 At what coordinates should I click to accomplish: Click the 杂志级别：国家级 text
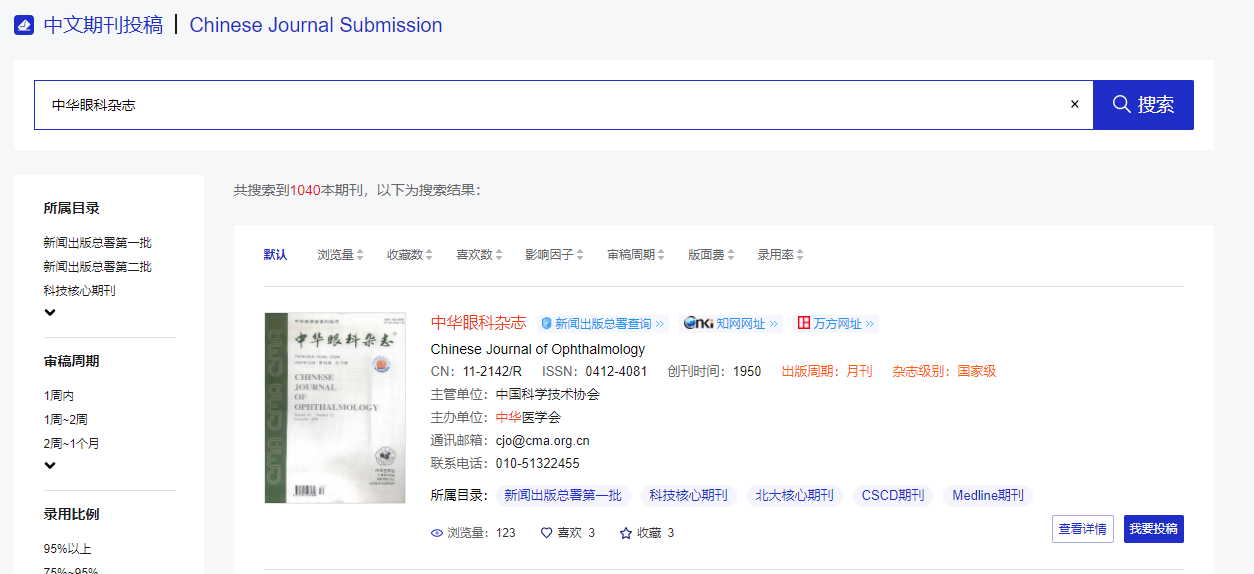coord(944,372)
